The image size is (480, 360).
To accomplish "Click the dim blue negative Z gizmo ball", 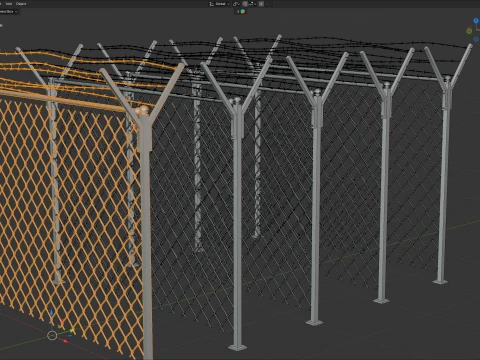I will (476, 39).
